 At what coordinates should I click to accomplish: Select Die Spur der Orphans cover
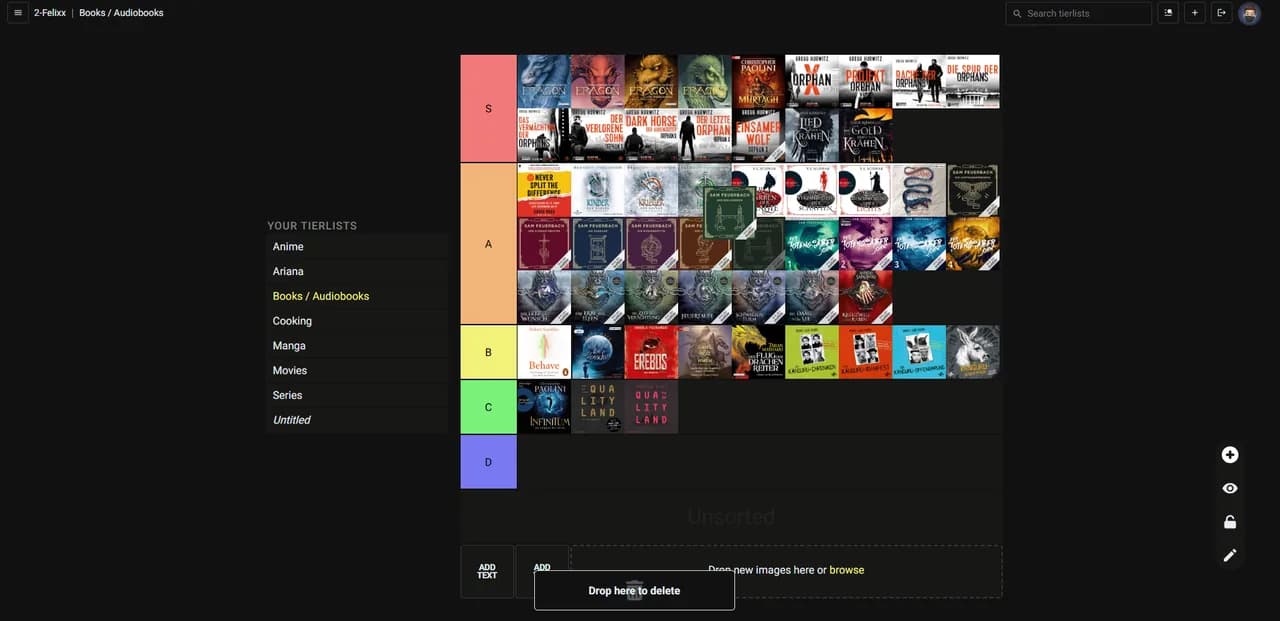point(973,81)
